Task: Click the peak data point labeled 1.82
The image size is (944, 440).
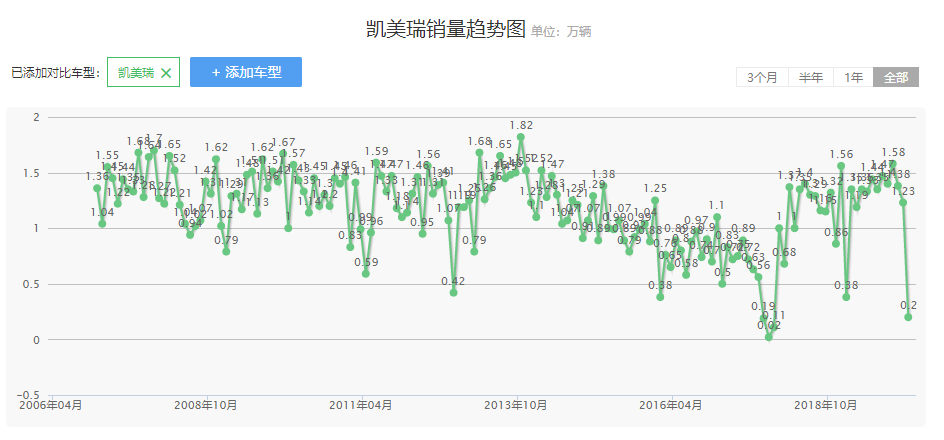Action: coord(521,137)
